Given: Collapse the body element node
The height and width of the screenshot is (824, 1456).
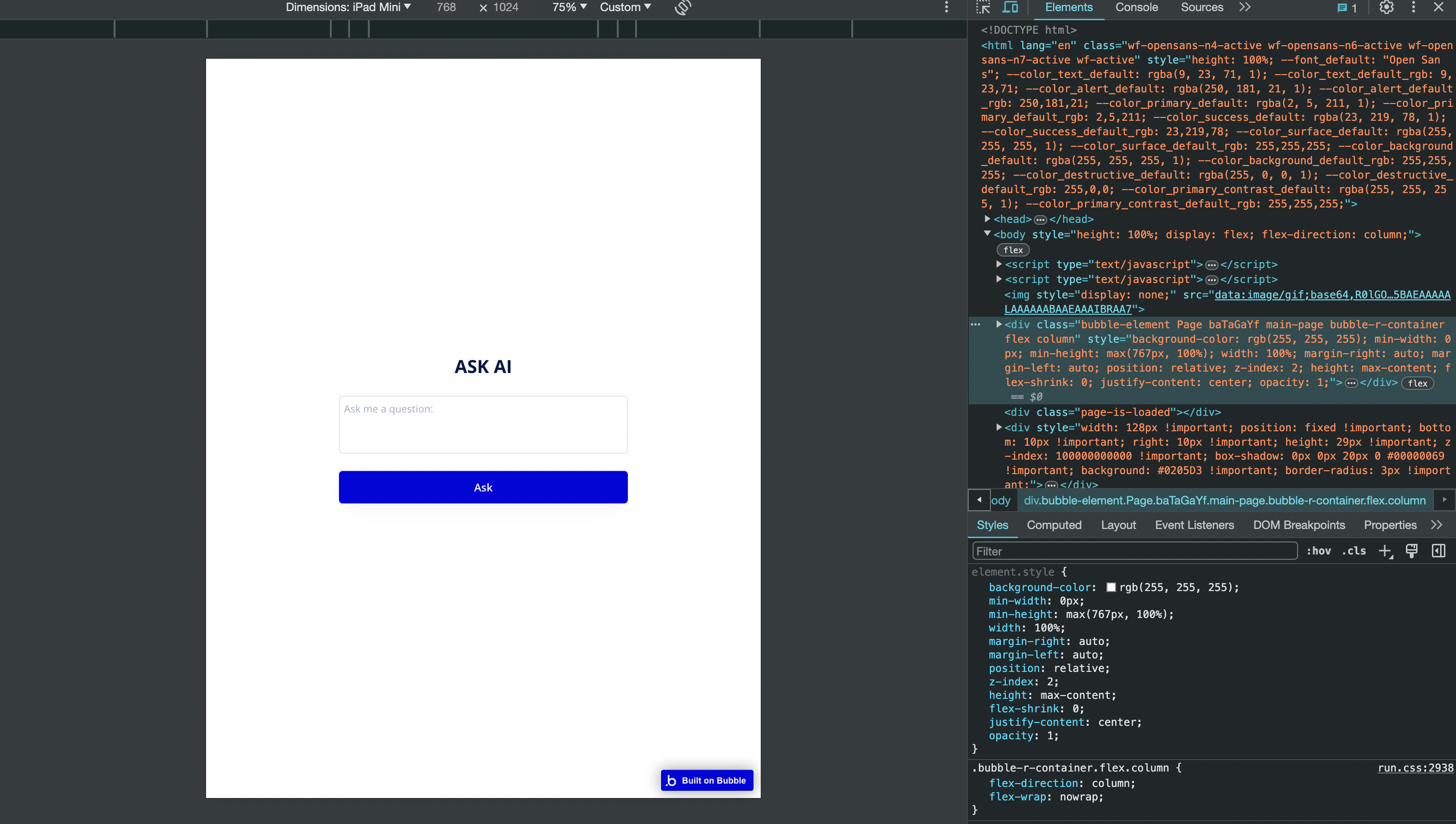Looking at the screenshot, I should click(987, 234).
